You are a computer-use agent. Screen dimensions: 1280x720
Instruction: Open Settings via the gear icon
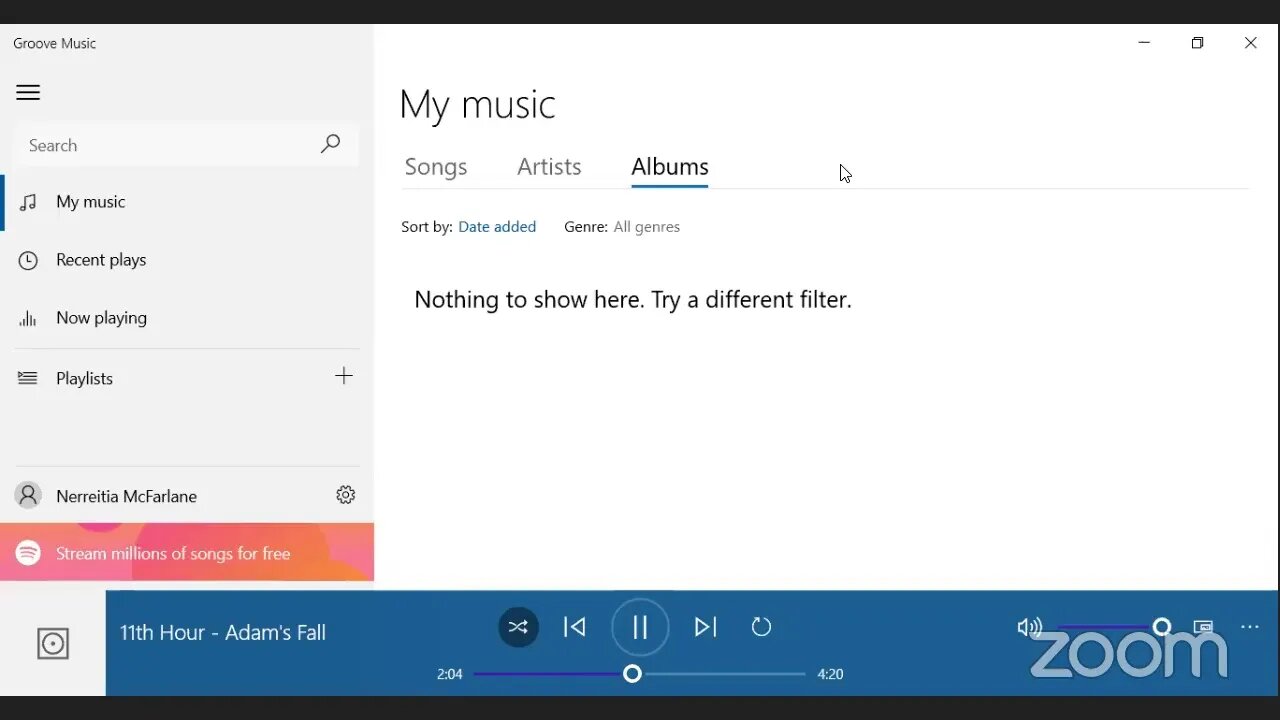click(x=346, y=495)
